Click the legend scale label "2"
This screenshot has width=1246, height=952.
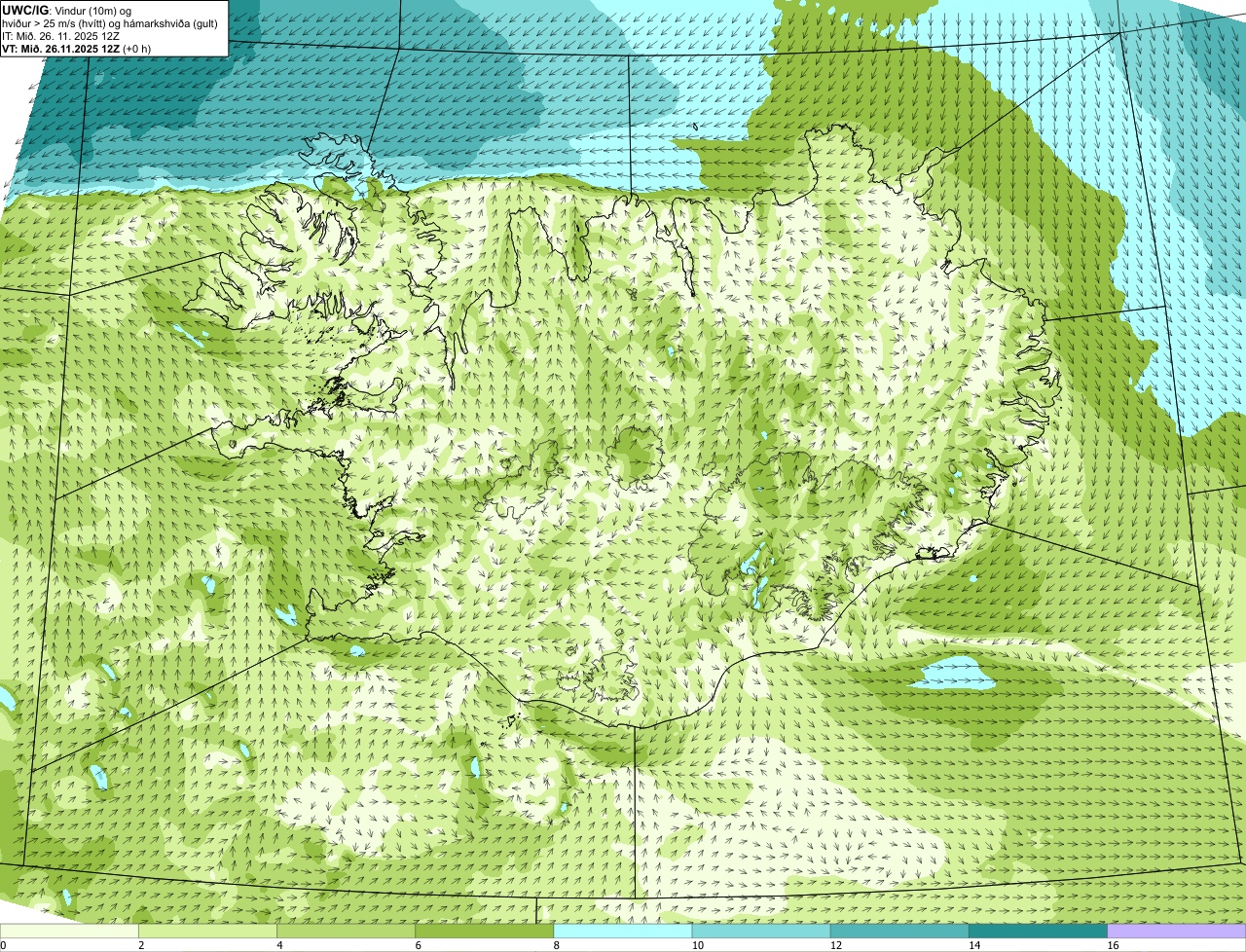click(x=141, y=945)
